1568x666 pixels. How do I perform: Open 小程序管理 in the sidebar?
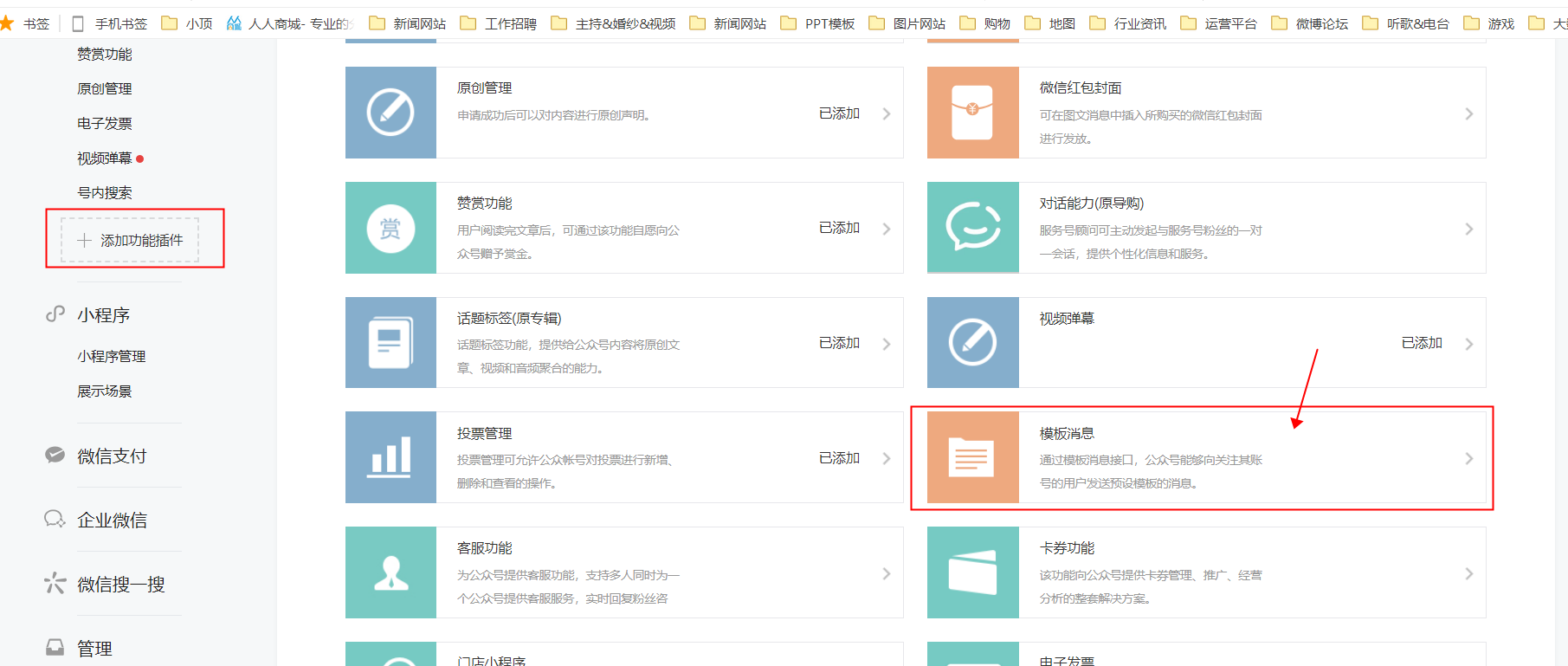point(112,356)
